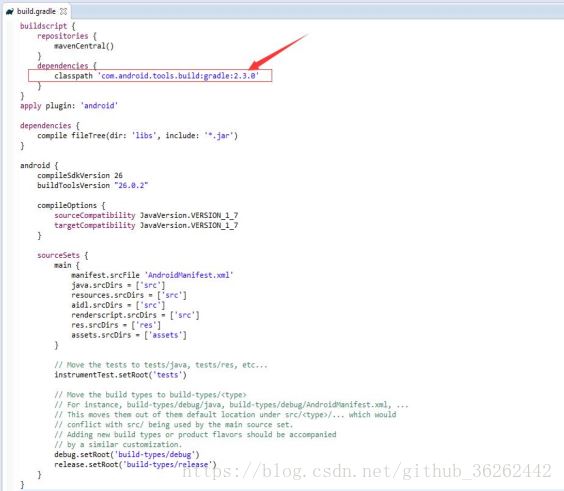Click the sourceSets block header
This screenshot has width=564, height=491.
coord(63,255)
